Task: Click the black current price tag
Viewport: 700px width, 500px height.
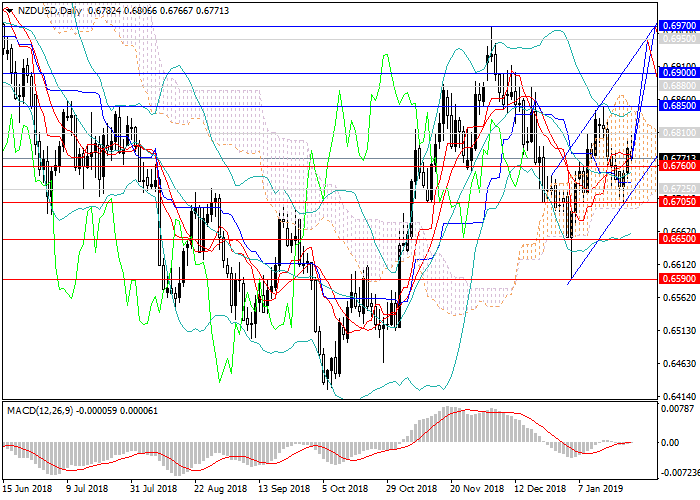Action: (x=678, y=158)
